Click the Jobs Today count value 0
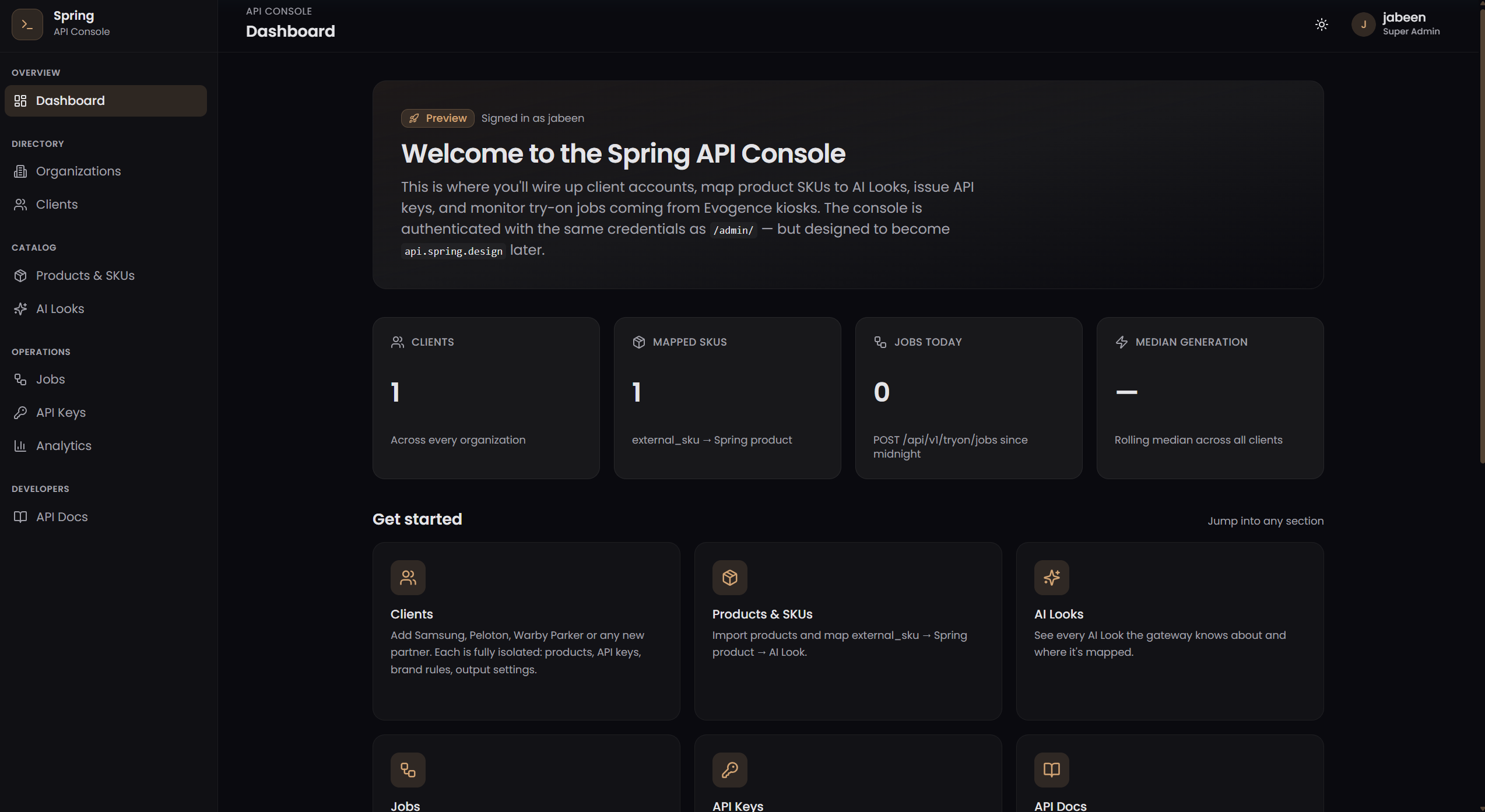1485x812 pixels. [882, 392]
